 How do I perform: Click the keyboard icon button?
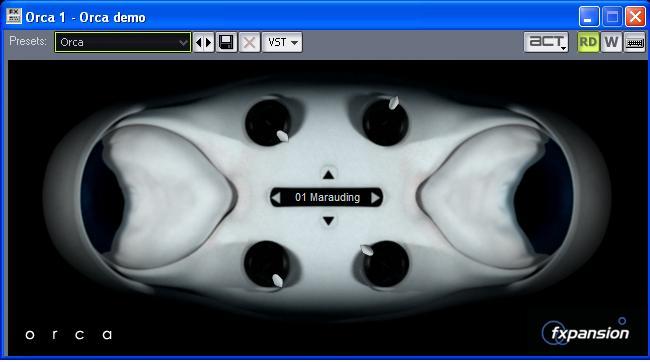click(634, 42)
